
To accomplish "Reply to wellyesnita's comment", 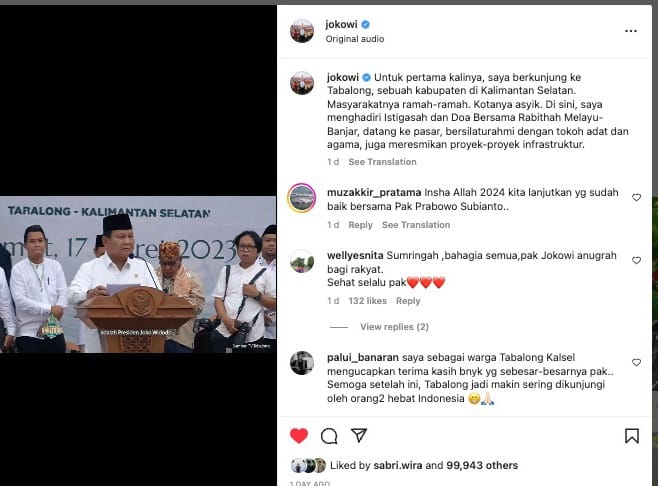I will click(x=408, y=301).
